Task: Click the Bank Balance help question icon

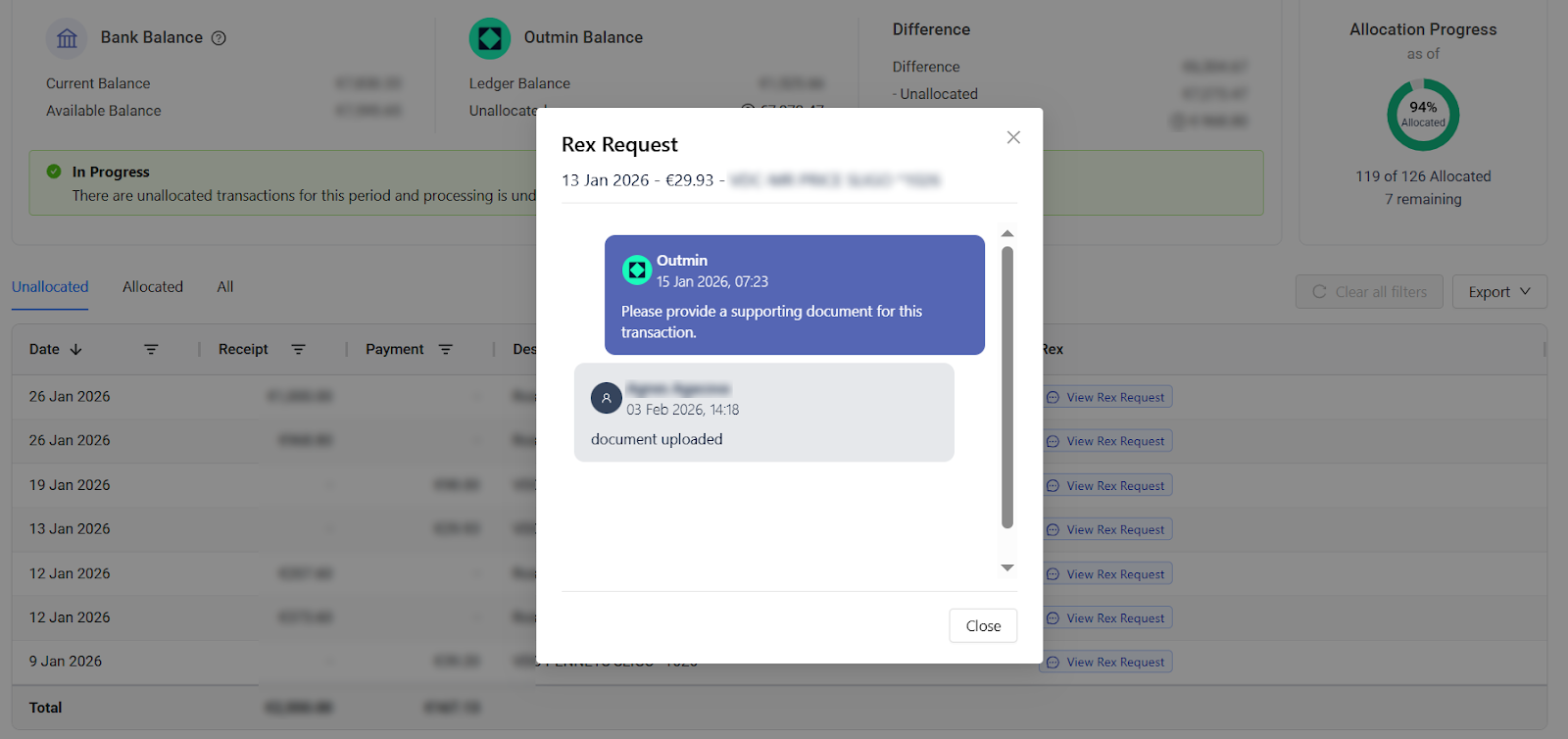Action: pos(219,38)
